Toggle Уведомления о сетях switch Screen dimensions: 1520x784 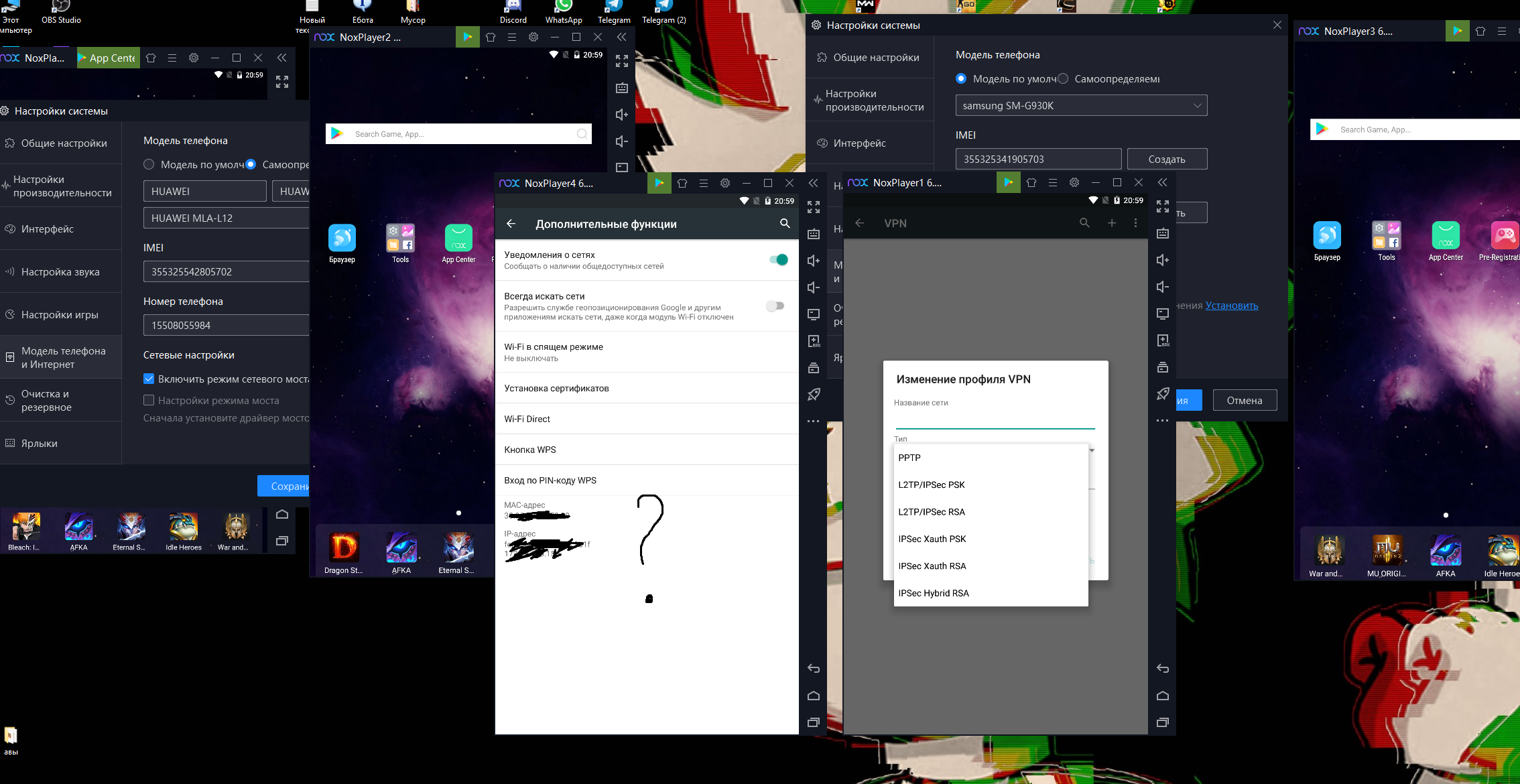(778, 260)
